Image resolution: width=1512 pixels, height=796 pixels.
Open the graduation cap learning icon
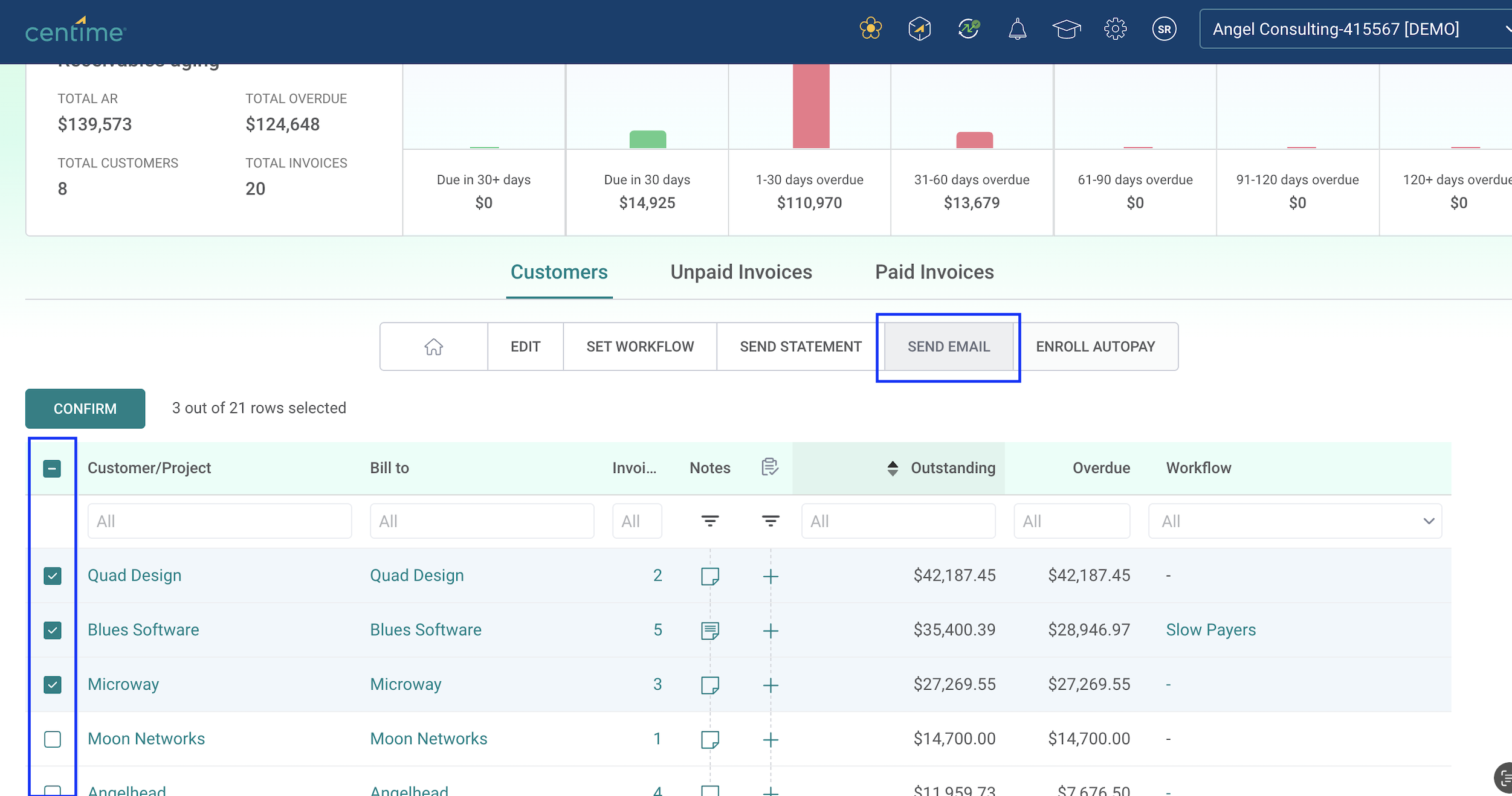[x=1066, y=29]
